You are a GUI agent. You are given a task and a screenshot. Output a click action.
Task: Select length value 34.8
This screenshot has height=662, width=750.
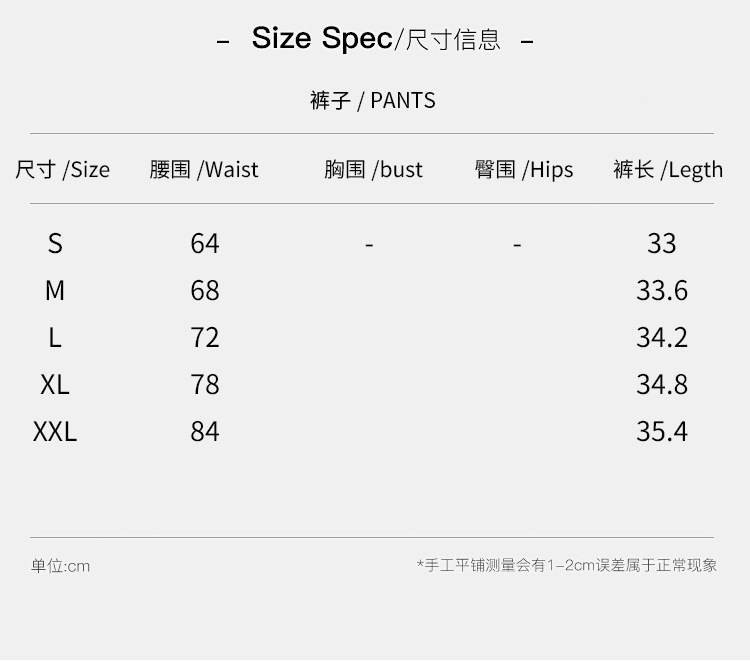[662, 384]
